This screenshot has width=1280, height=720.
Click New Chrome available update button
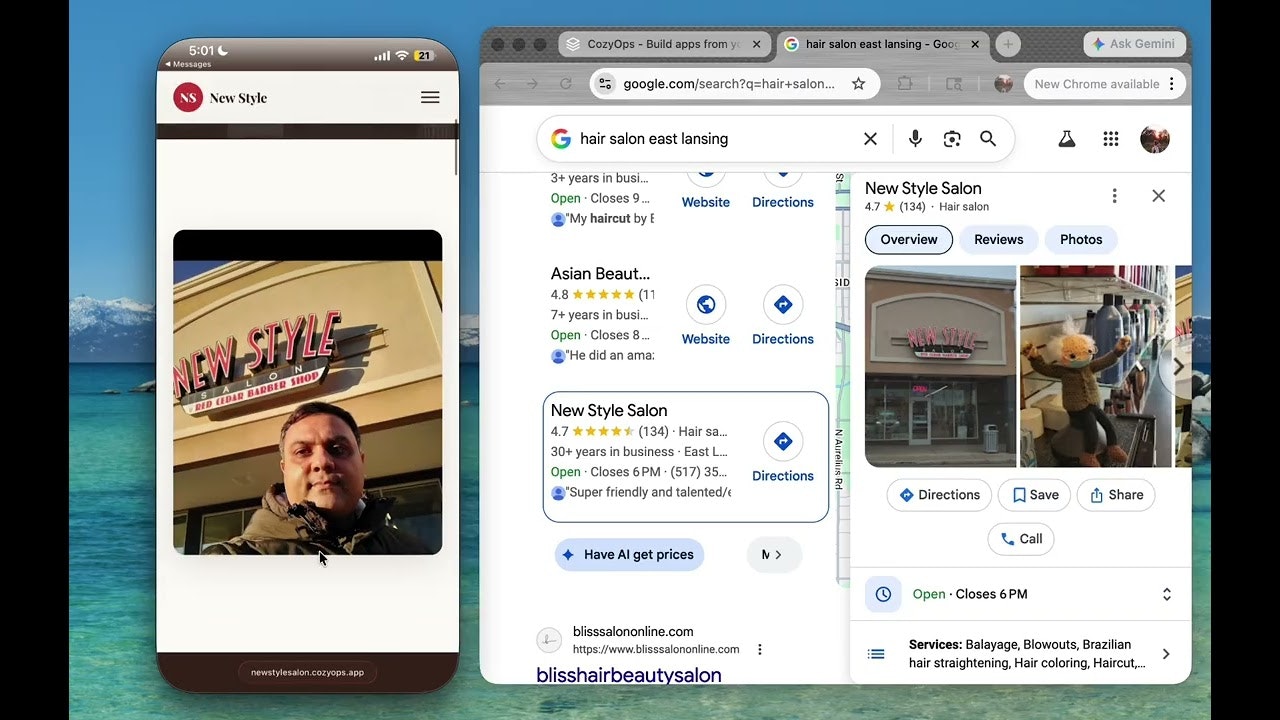[1097, 84]
